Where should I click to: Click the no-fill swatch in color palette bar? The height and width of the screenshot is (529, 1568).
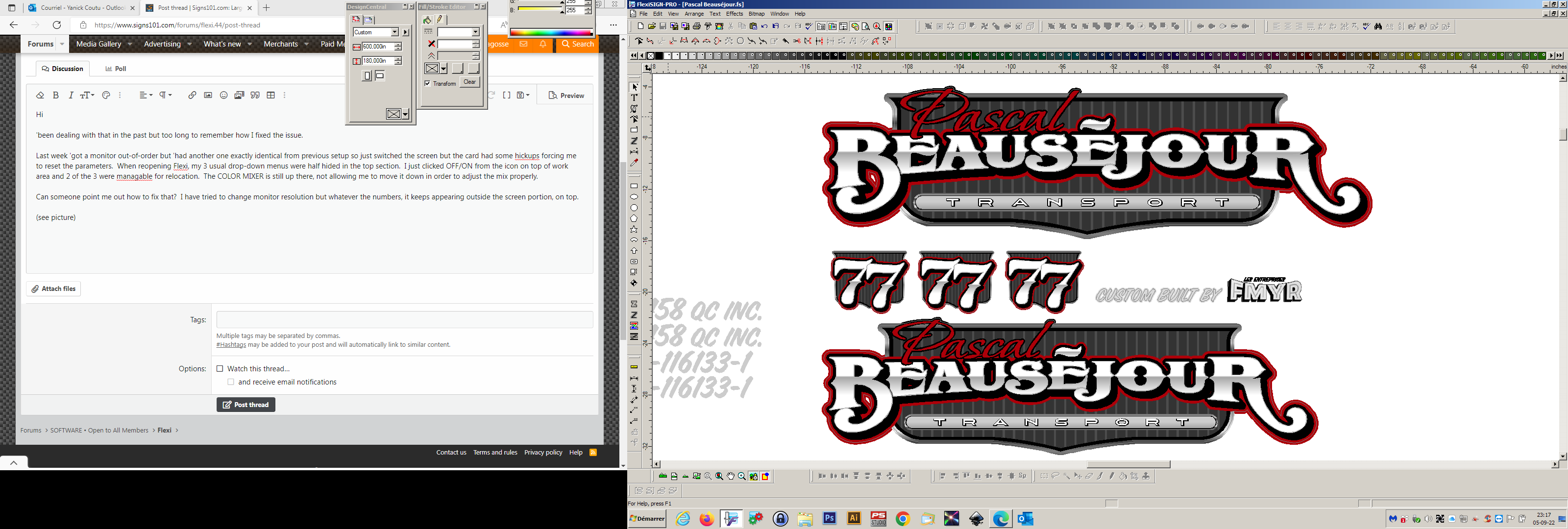point(651,55)
